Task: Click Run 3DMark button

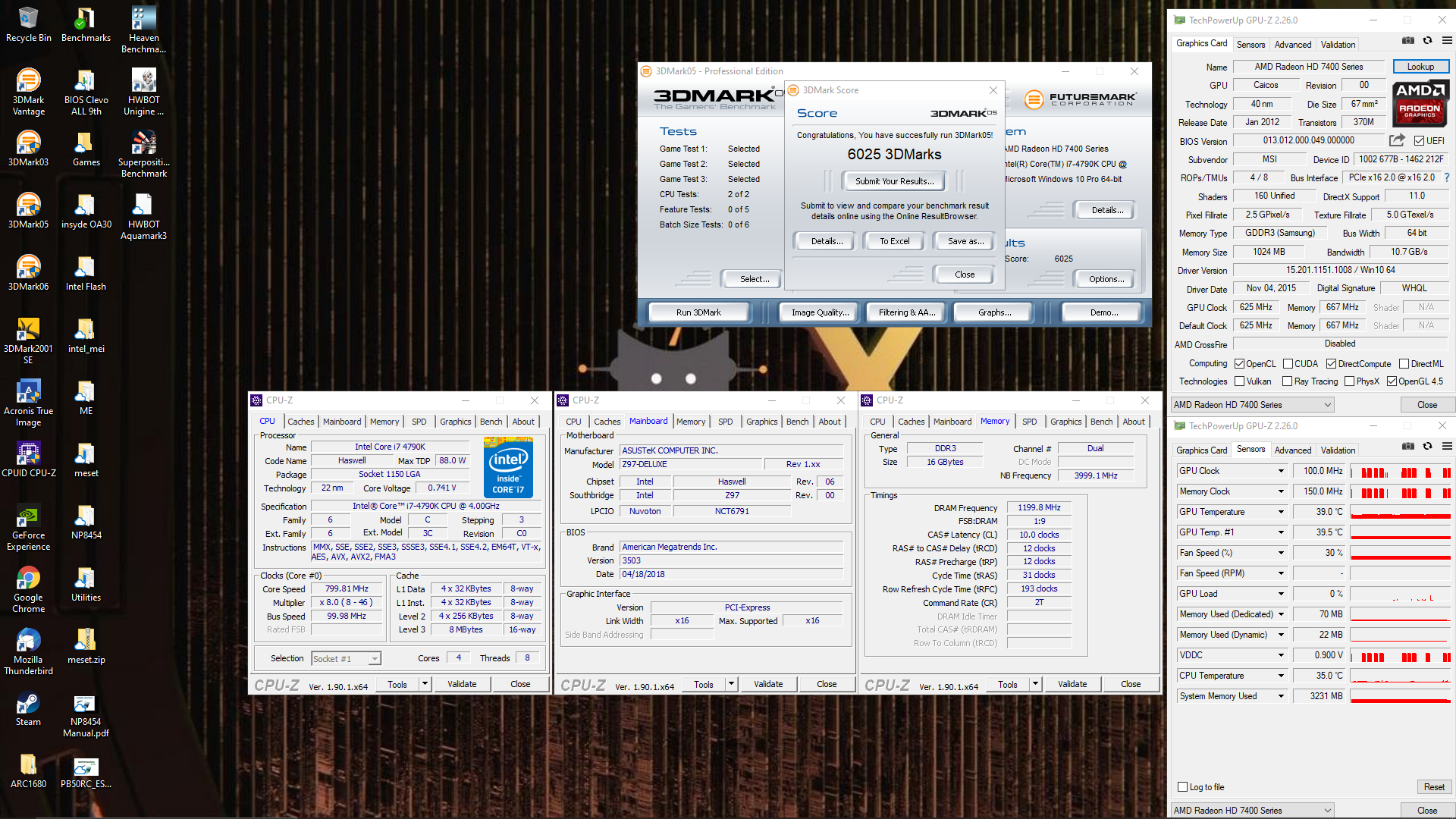Action: pos(698,312)
